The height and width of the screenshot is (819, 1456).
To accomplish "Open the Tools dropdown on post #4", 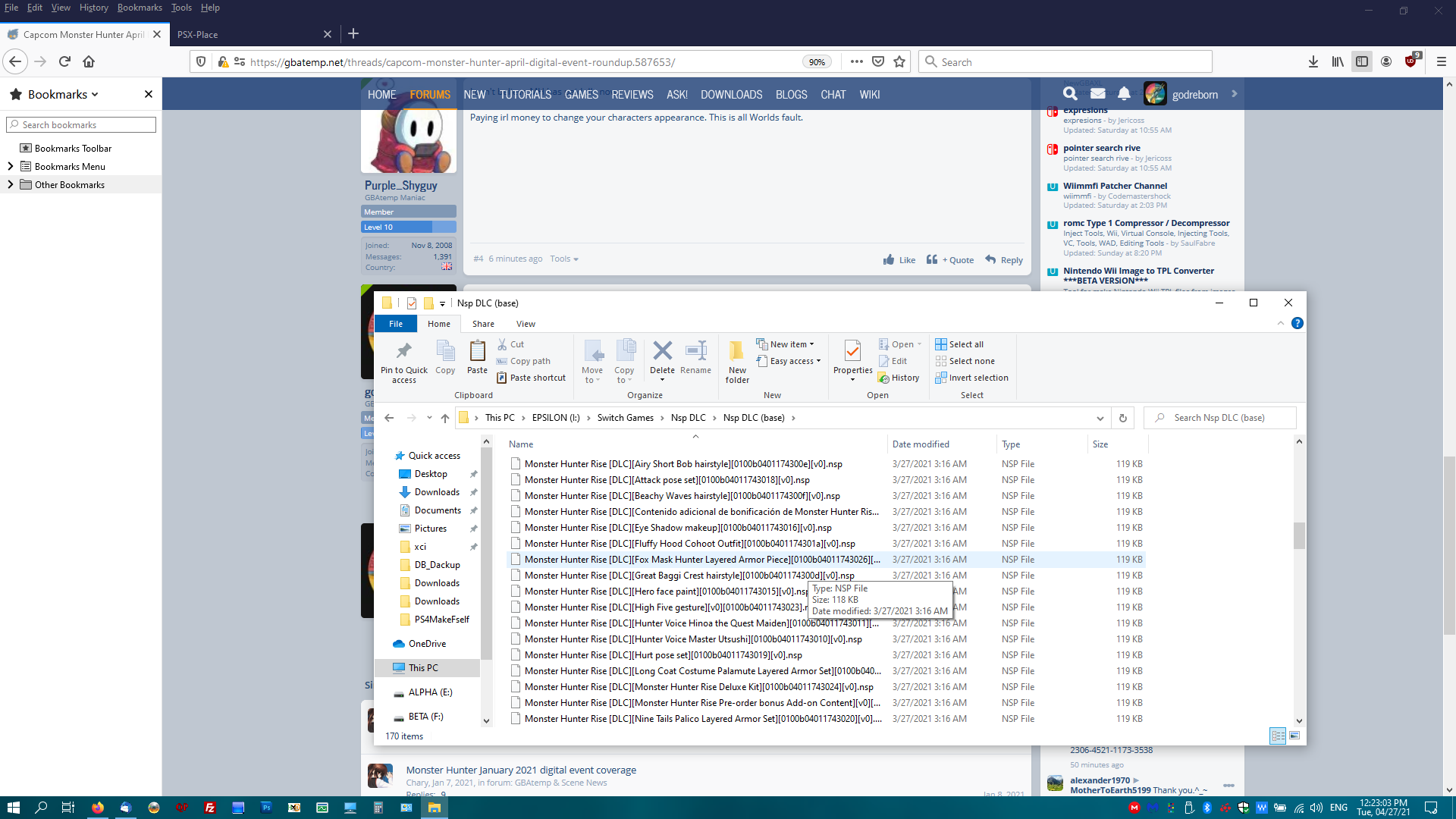I will (564, 259).
